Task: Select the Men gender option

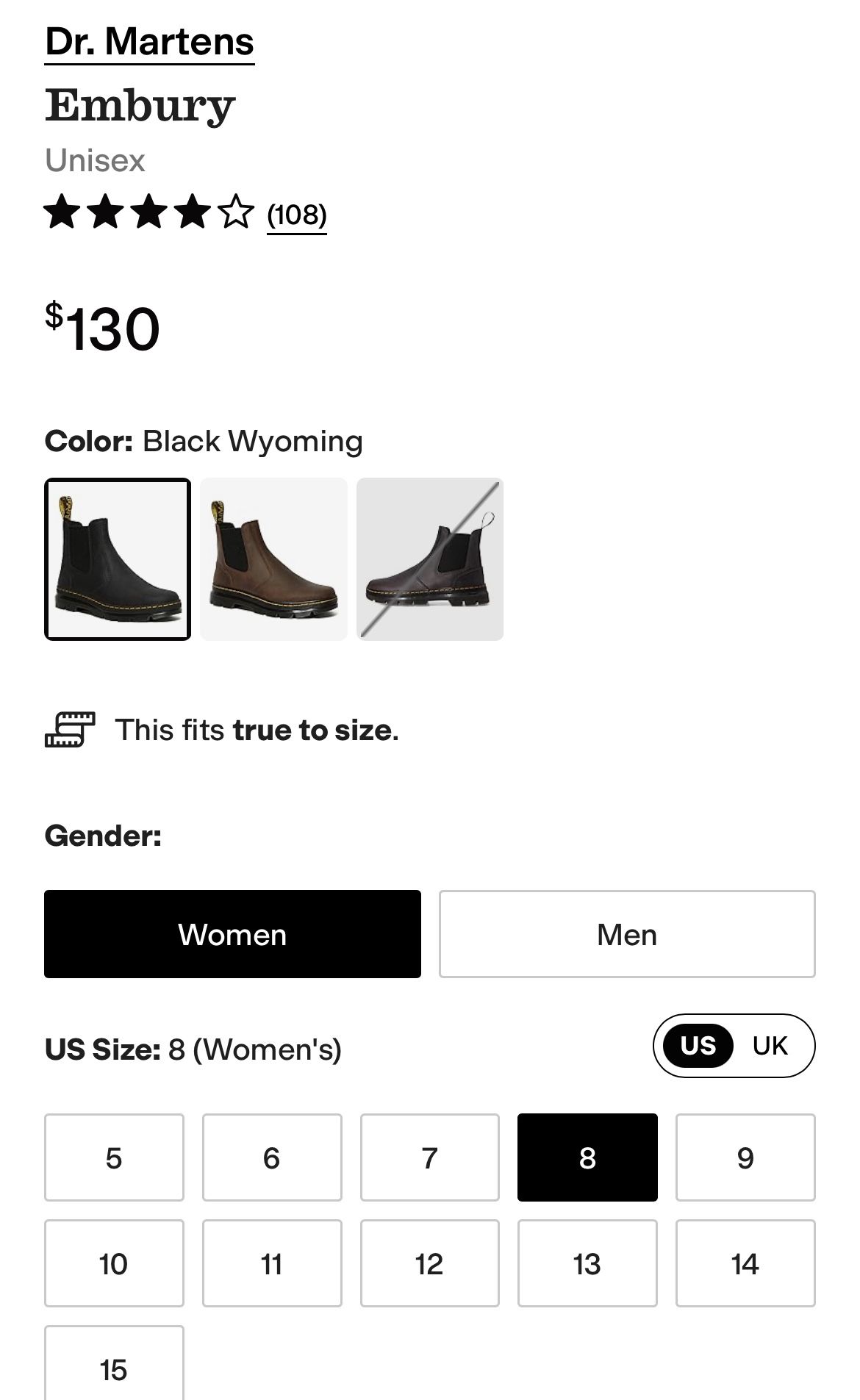Action: point(626,934)
